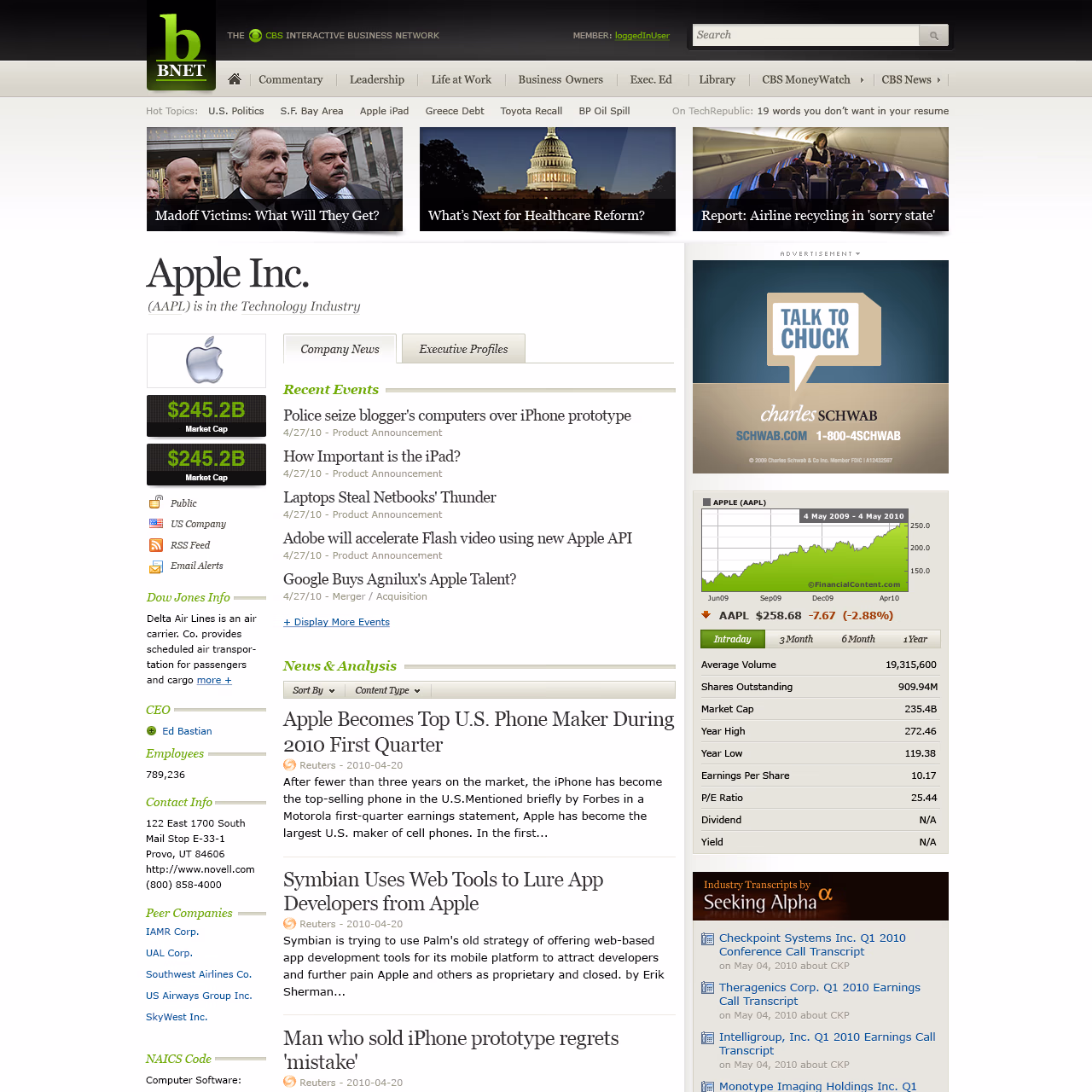This screenshot has width=1092, height=1092.
Task: Open the Madoff Victims story thumbnail
Action: click(x=274, y=179)
